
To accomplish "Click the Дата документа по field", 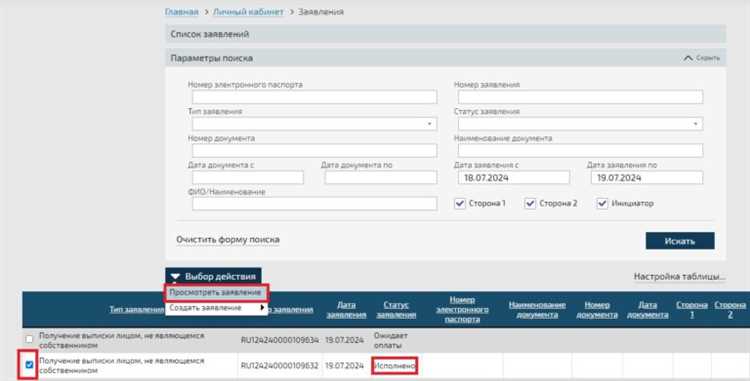I will click(381, 177).
